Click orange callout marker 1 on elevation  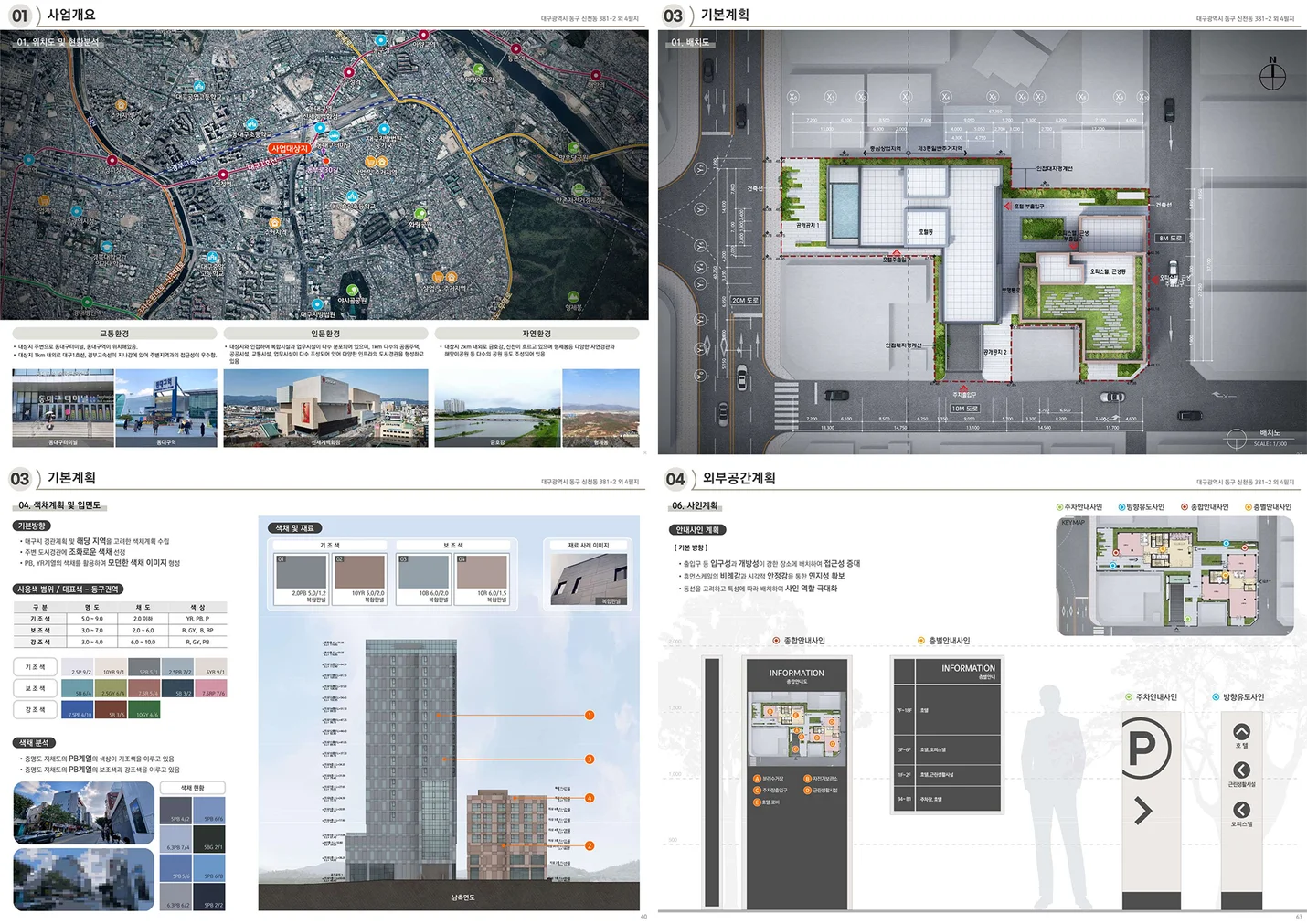(x=590, y=715)
